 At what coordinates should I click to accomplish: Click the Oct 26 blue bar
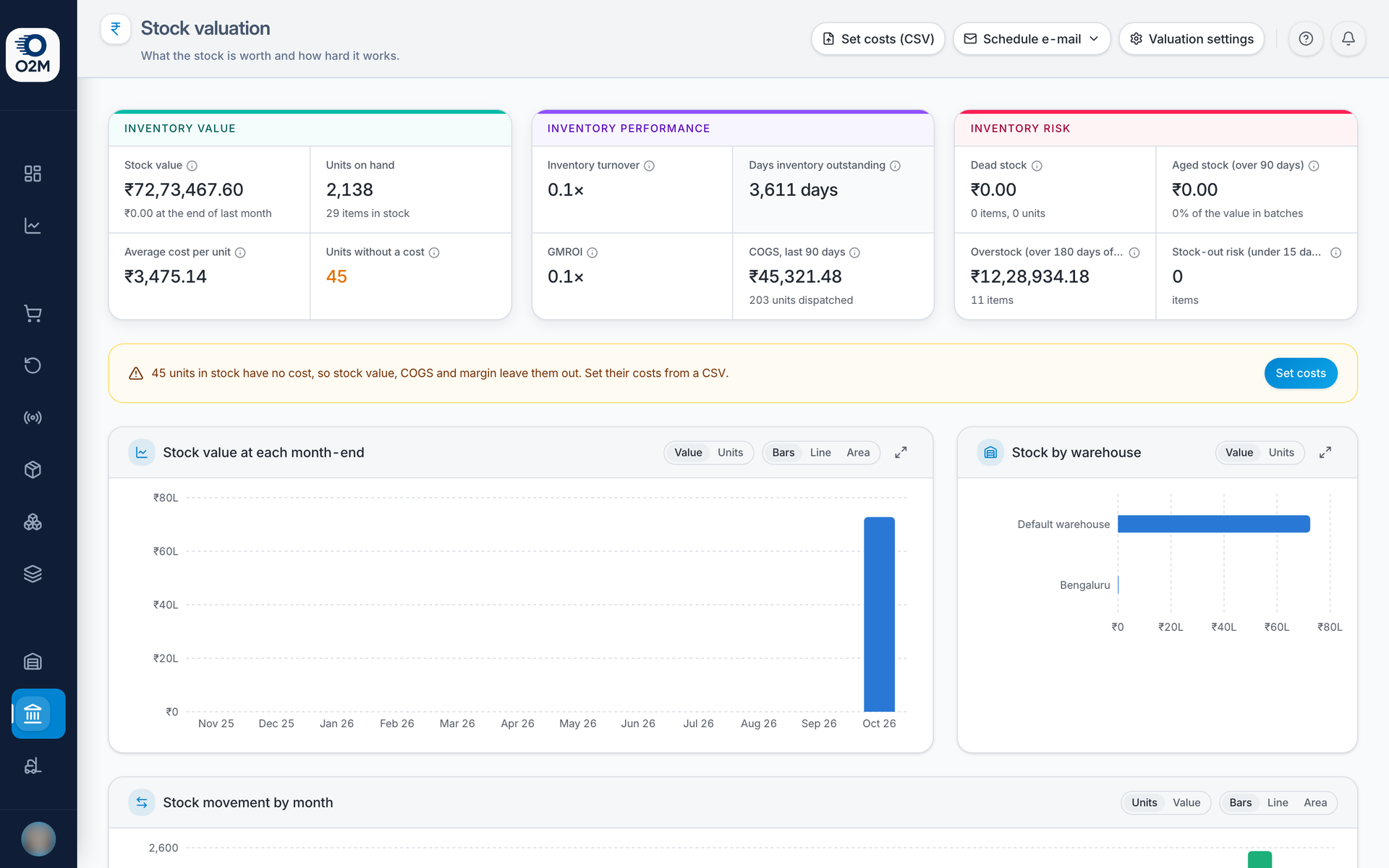[879, 614]
